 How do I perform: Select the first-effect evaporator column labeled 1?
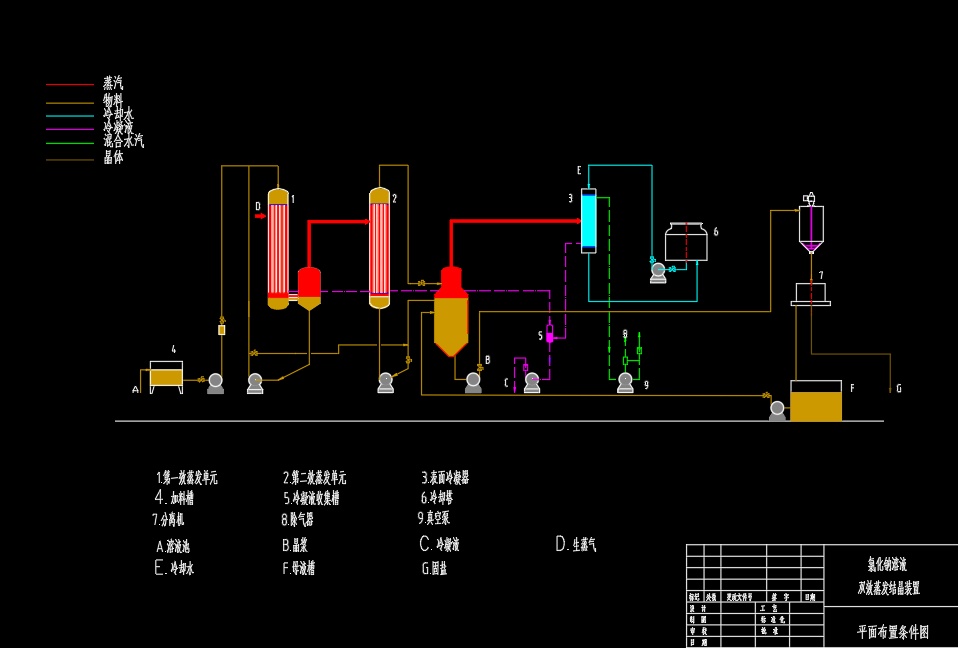[x=278, y=249]
